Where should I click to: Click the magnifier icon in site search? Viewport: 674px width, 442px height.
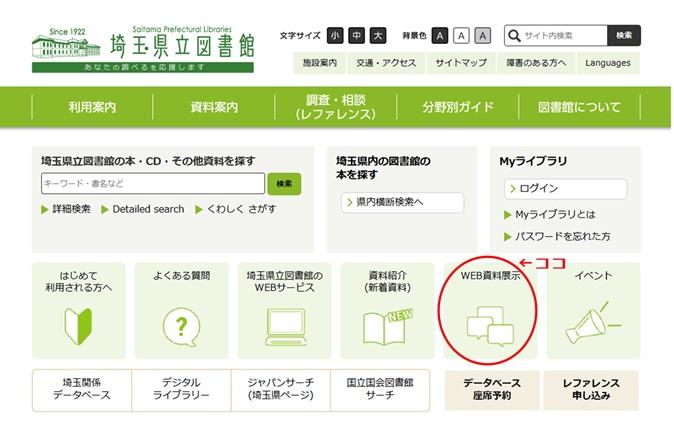tap(514, 36)
